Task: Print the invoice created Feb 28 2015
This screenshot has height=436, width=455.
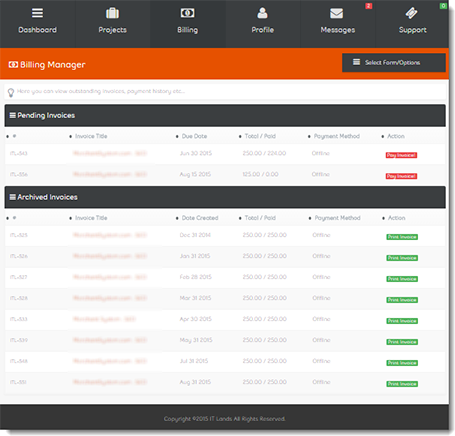Action: tap(402, 279)
